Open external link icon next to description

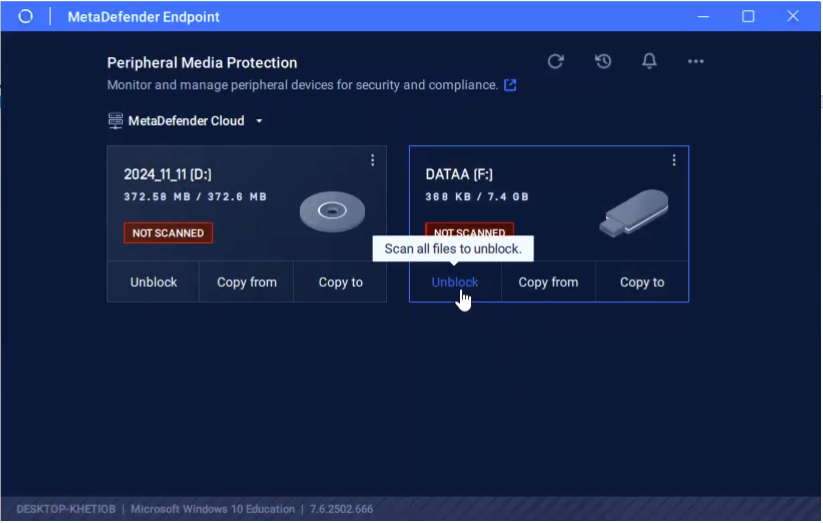[510, 85]
